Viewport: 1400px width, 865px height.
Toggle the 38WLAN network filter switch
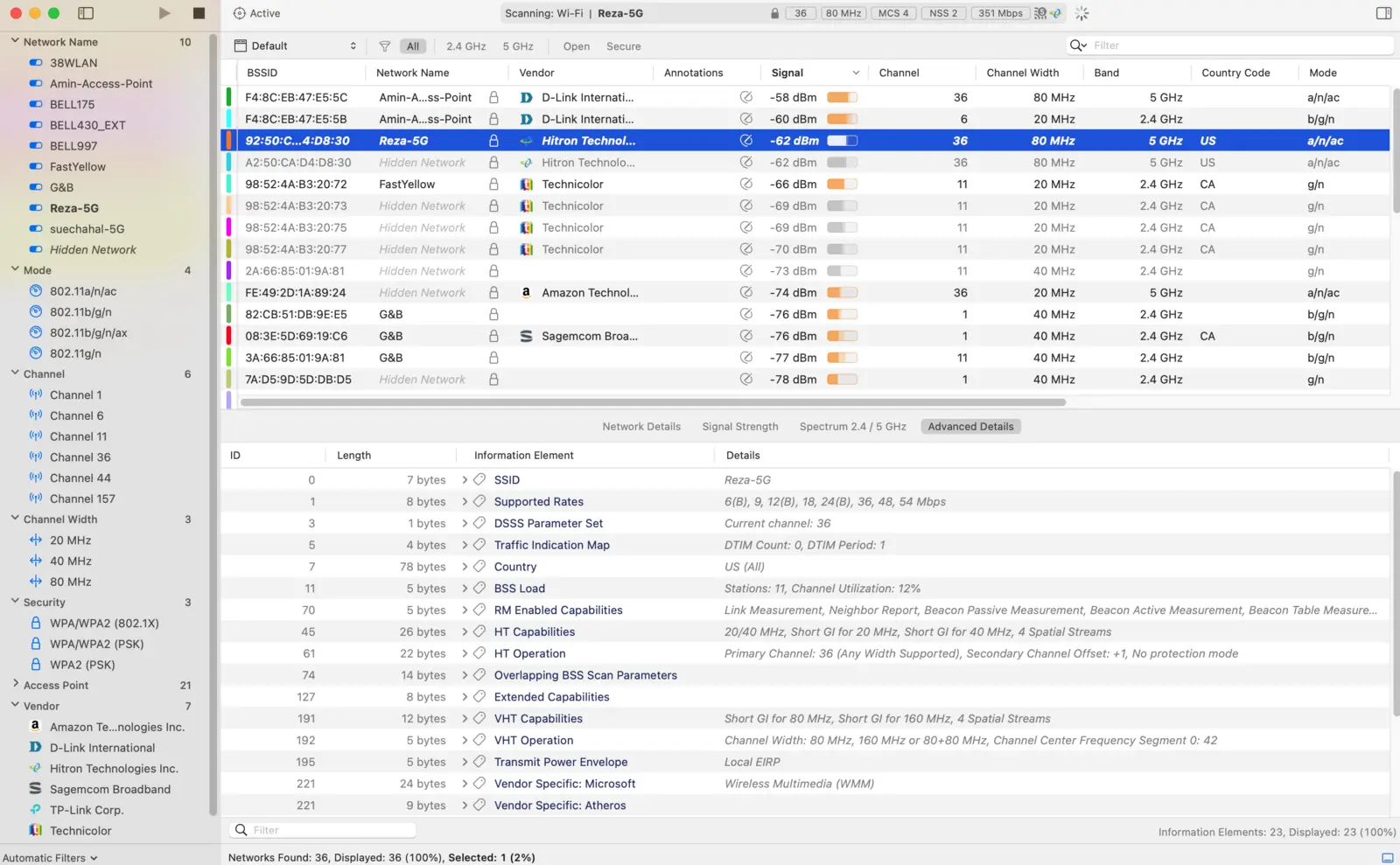tap(36, 63)
